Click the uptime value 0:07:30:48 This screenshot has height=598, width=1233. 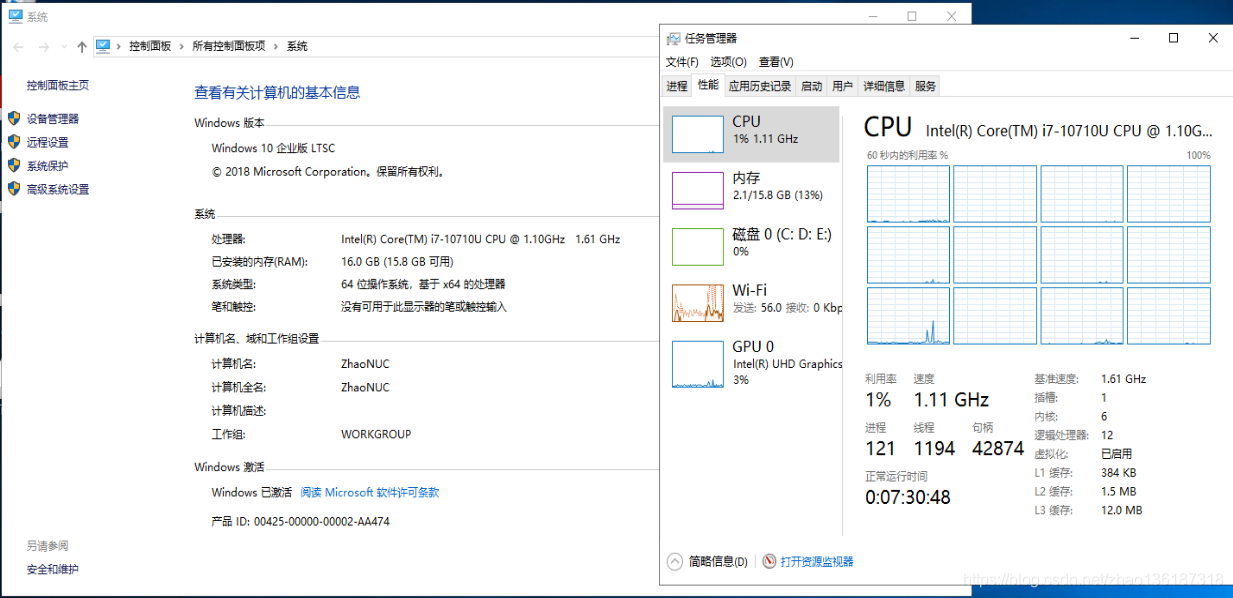click(x=908, y=497)
